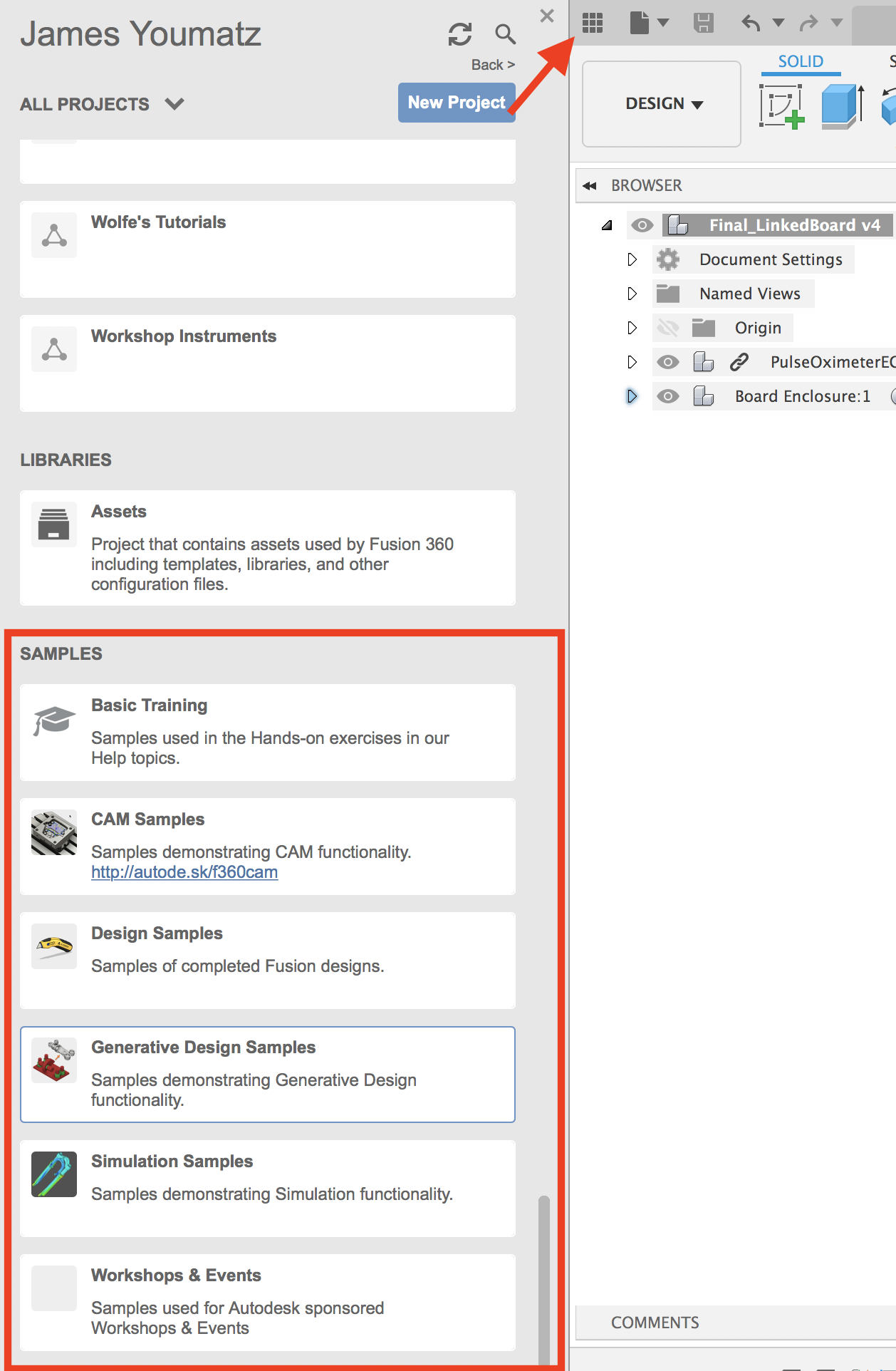Click the Design Samples utility knife thumbnail
The width and height of the screenshot is (896, 1371).
pos(54,946)
